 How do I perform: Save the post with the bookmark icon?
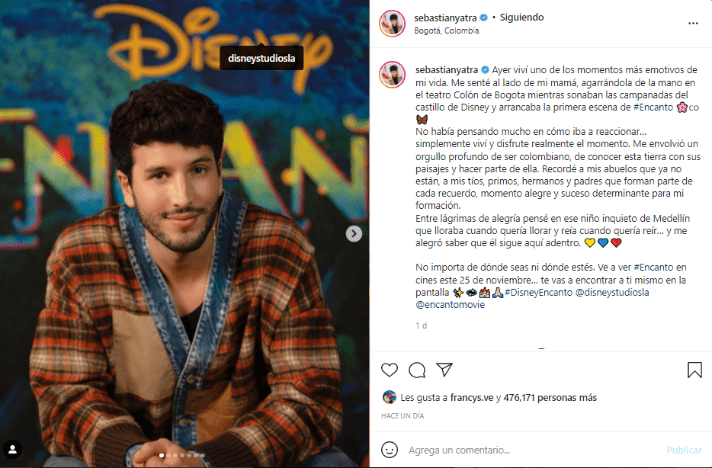coord(694,370)
